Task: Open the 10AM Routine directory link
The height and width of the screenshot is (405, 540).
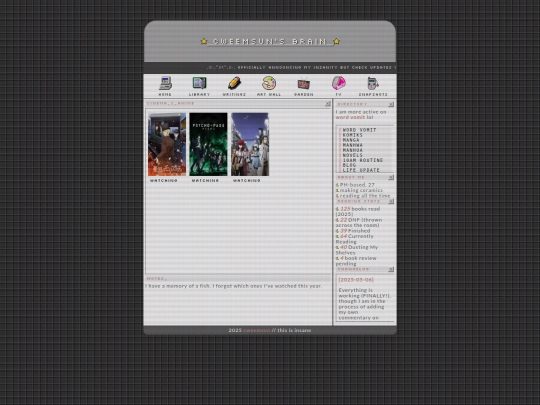Action: [x=363, y=160]
